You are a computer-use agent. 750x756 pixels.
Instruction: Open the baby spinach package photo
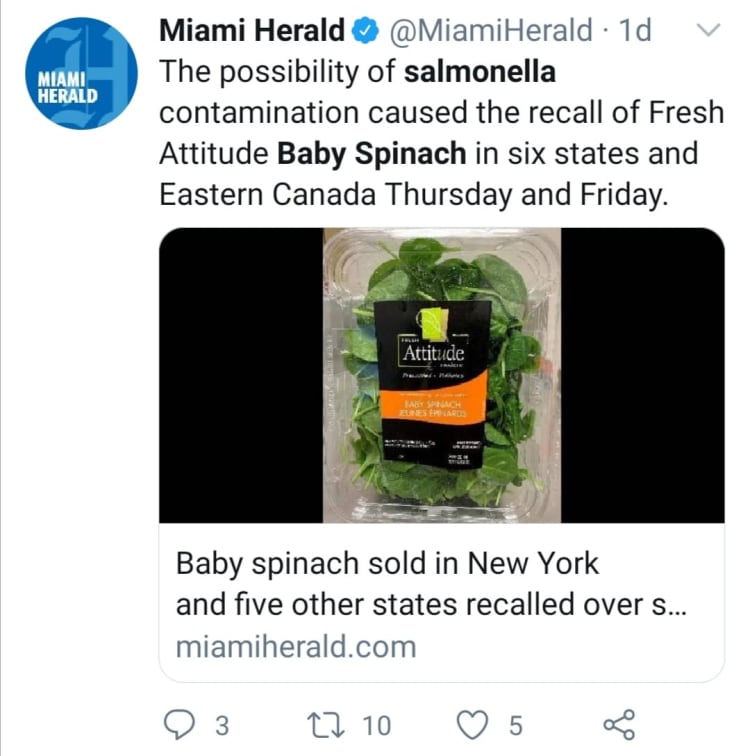441,375
